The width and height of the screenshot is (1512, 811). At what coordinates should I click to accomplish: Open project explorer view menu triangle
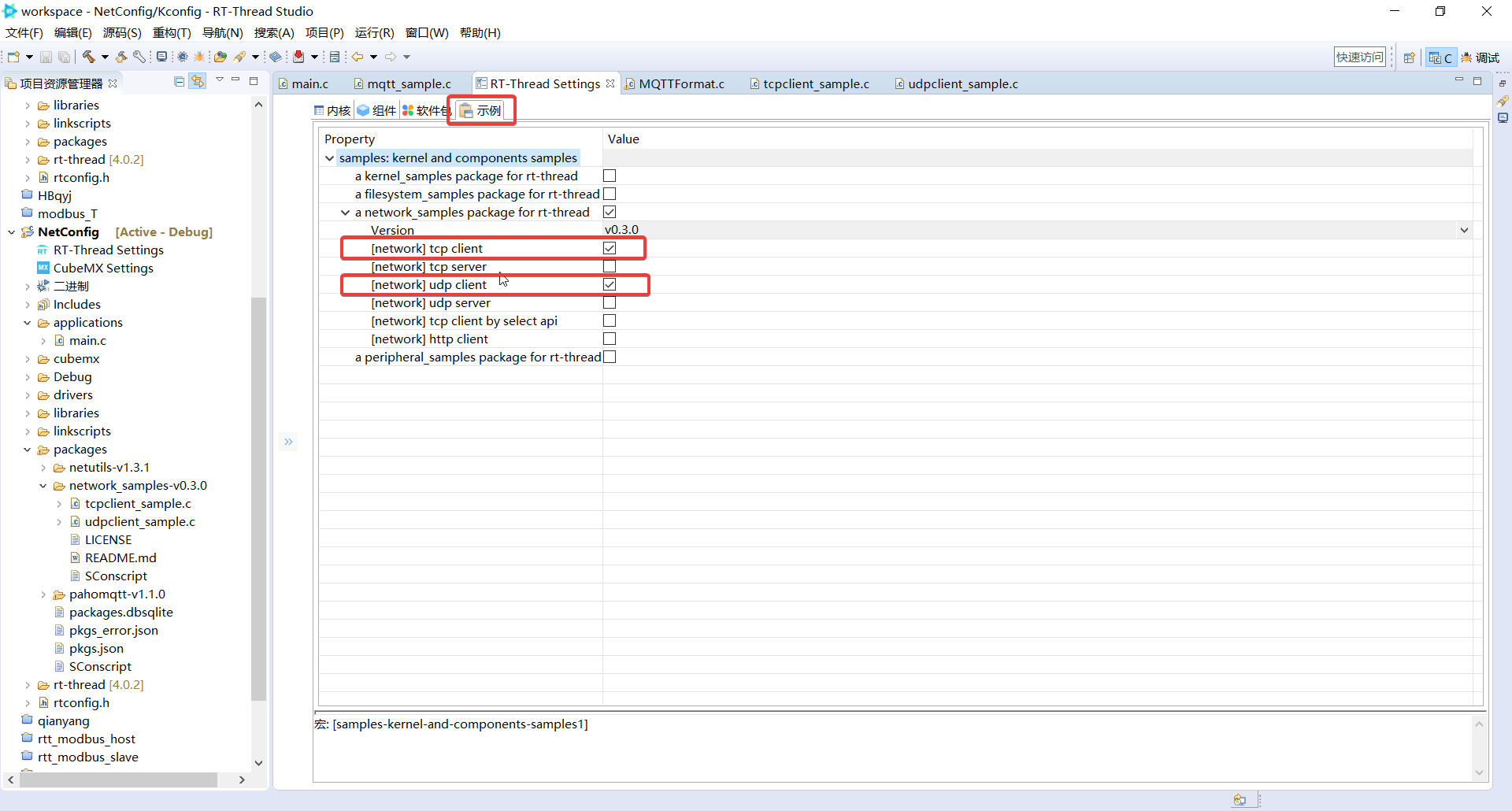pyautogui.click(x=219, y=80)
